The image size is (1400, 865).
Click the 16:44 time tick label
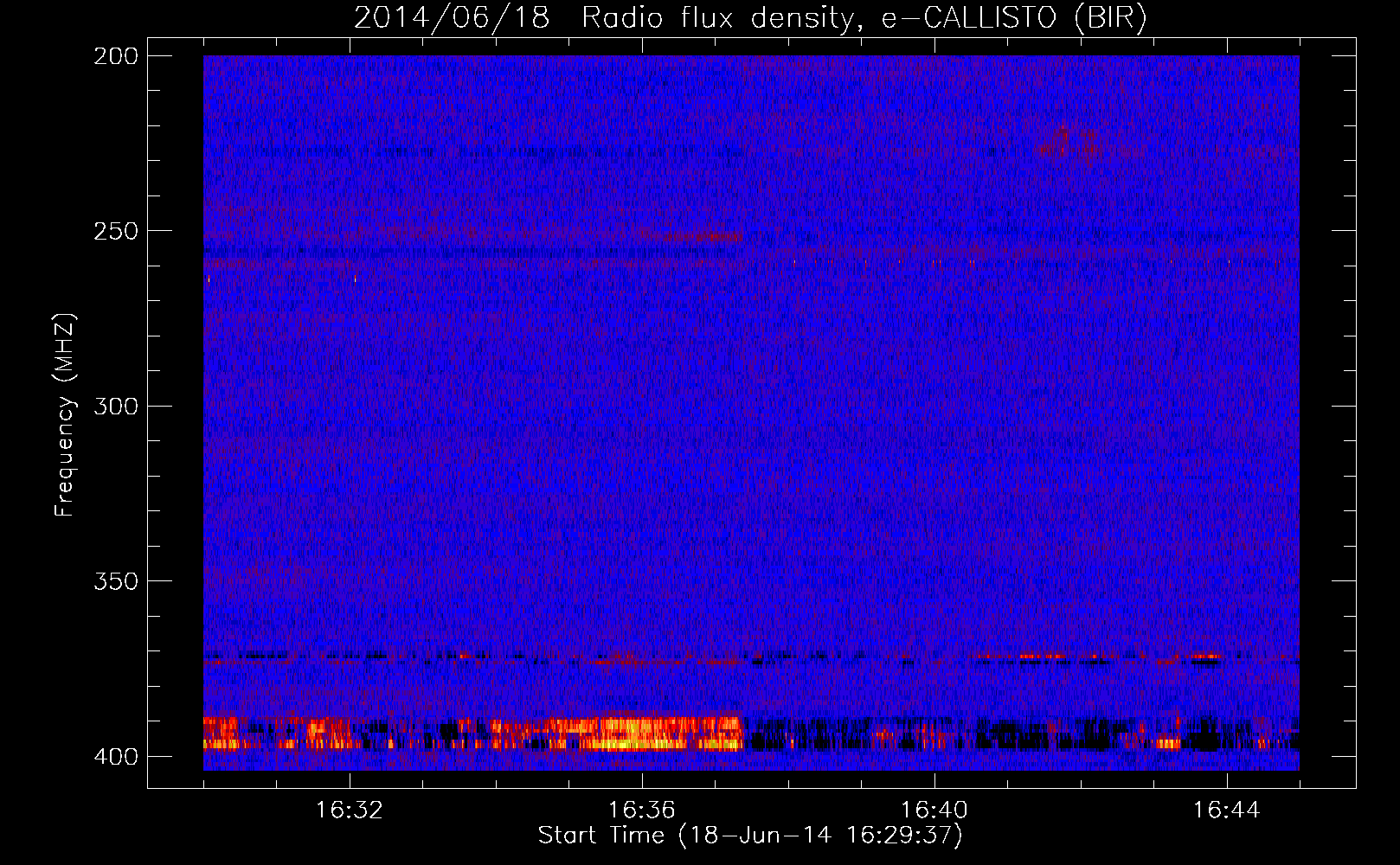tap(1227, 811)
